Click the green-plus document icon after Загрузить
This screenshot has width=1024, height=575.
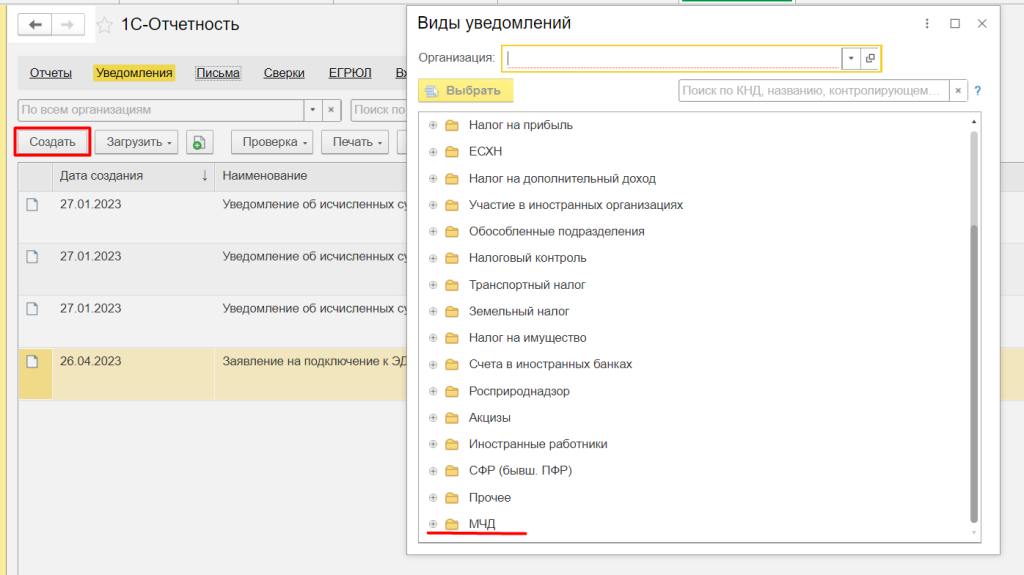(x=199, y=142)
